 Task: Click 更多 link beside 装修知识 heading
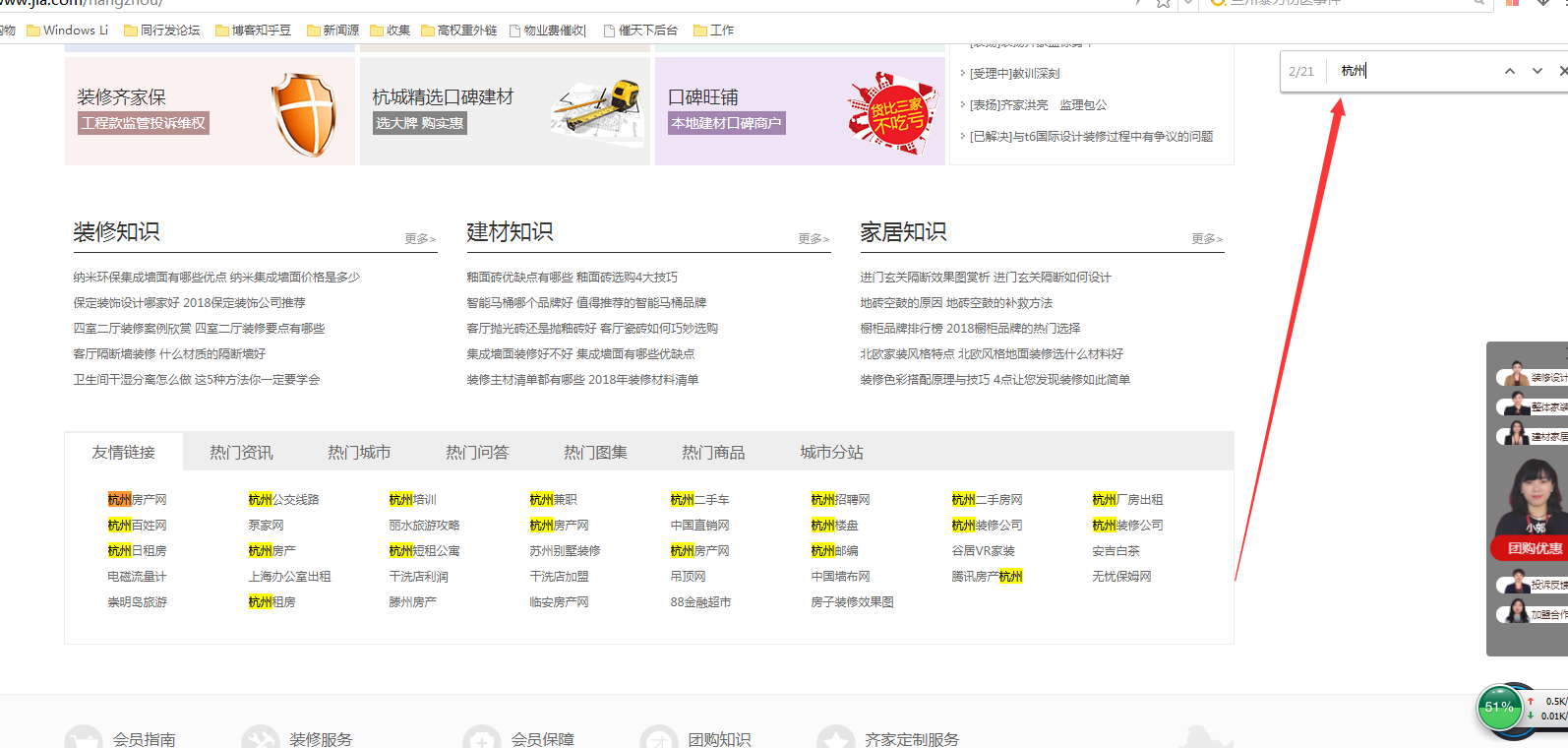tap(419, 239)
